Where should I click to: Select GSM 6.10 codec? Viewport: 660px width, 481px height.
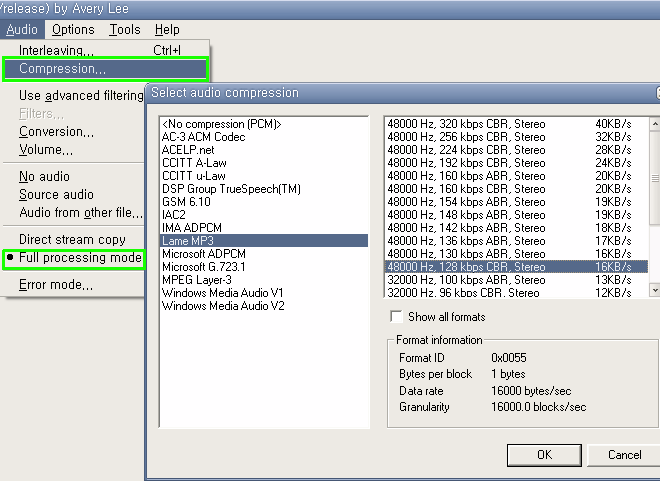(264, 202)
